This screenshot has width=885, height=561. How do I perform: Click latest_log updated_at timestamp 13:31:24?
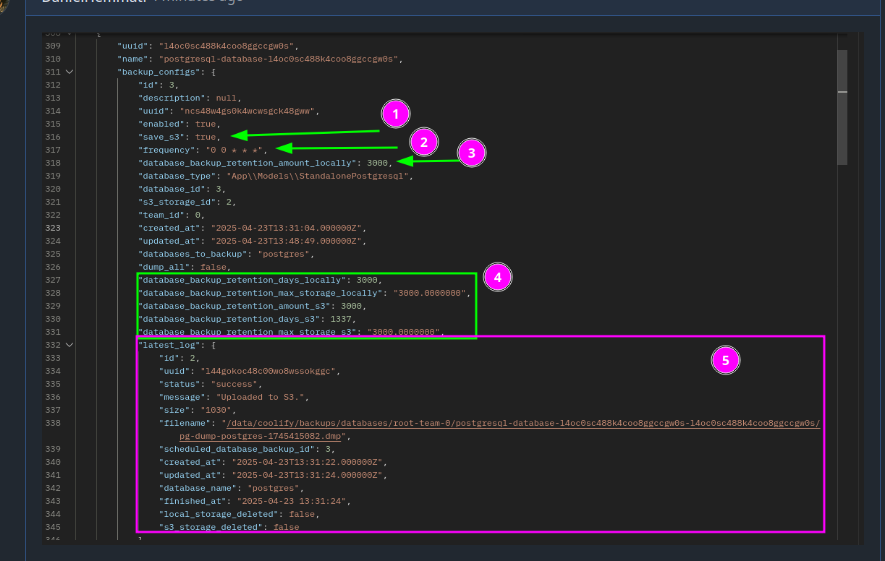tap(307, 475)
